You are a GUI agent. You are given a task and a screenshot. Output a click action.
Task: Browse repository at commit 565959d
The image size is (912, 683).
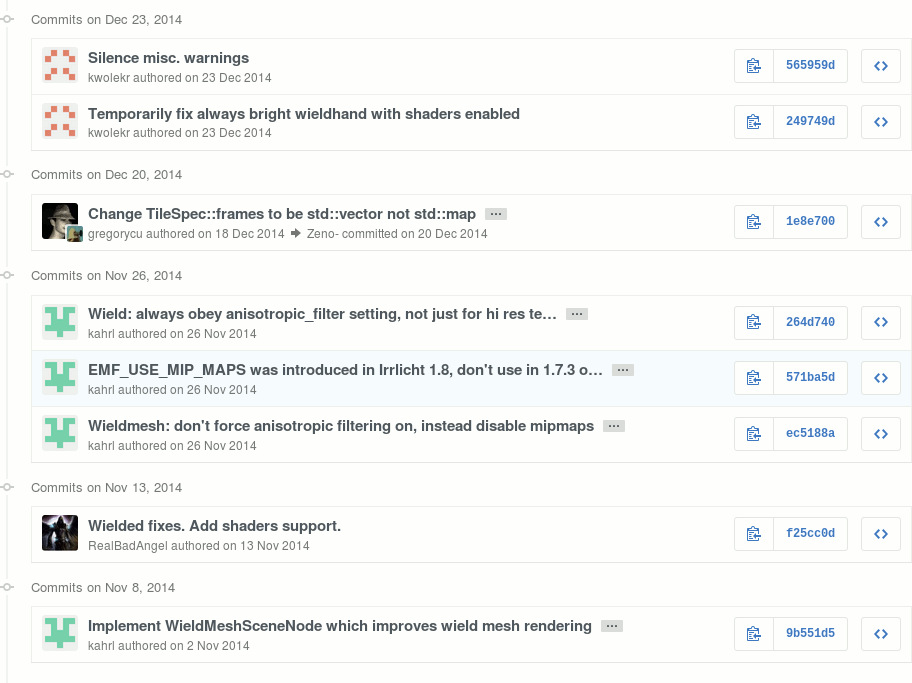[881, 66]
